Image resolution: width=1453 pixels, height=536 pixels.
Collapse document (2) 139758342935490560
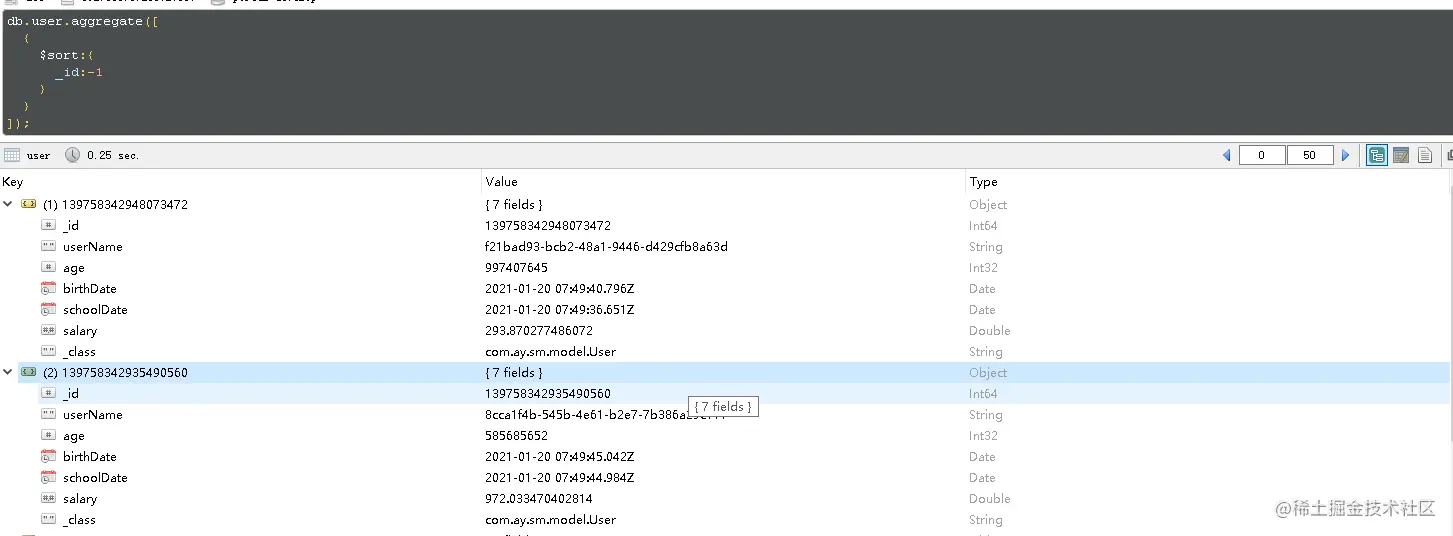[9, 373]
